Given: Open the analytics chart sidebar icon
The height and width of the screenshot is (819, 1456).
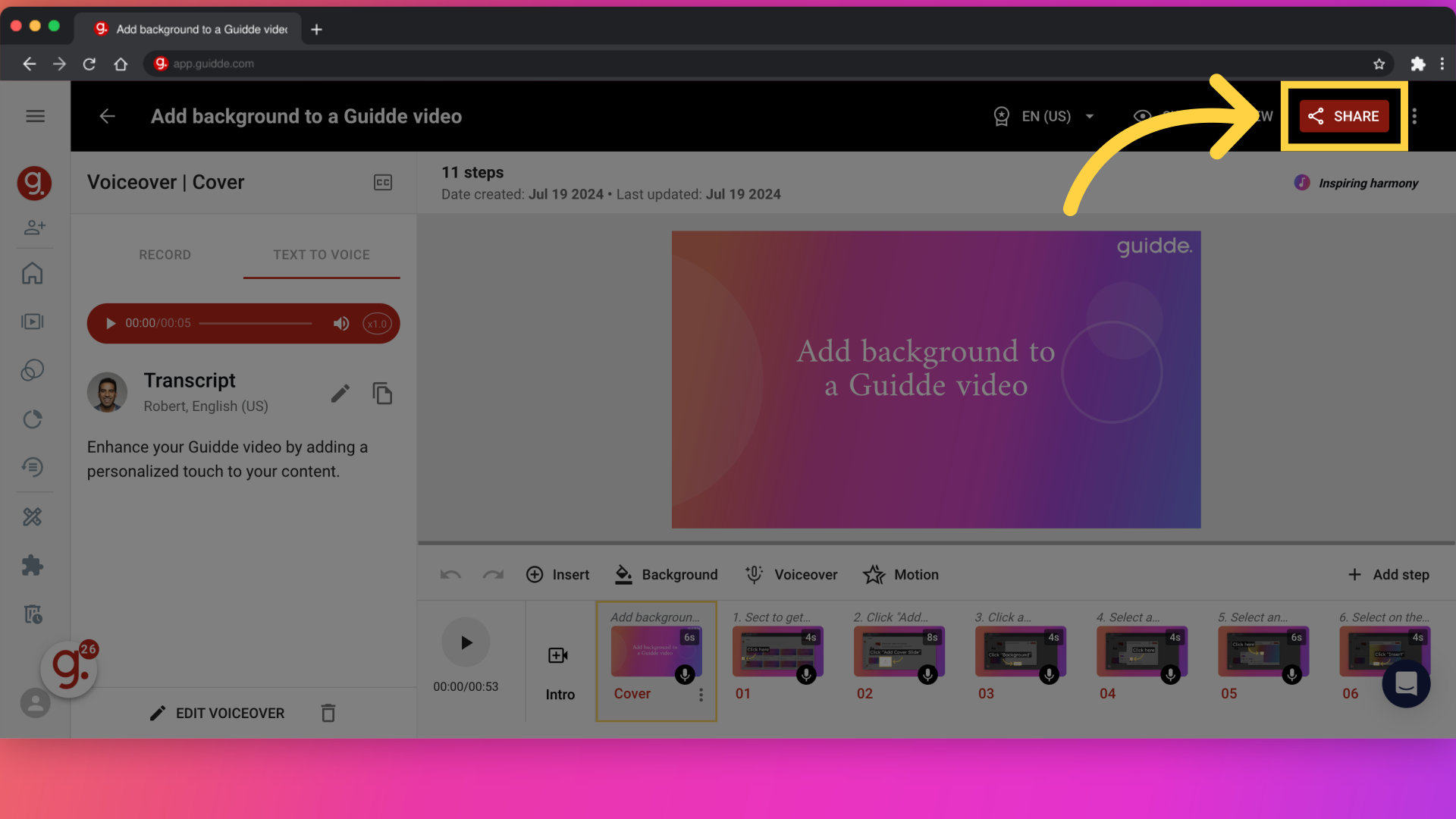Looking at the screenshot, I should click(33, 419).
